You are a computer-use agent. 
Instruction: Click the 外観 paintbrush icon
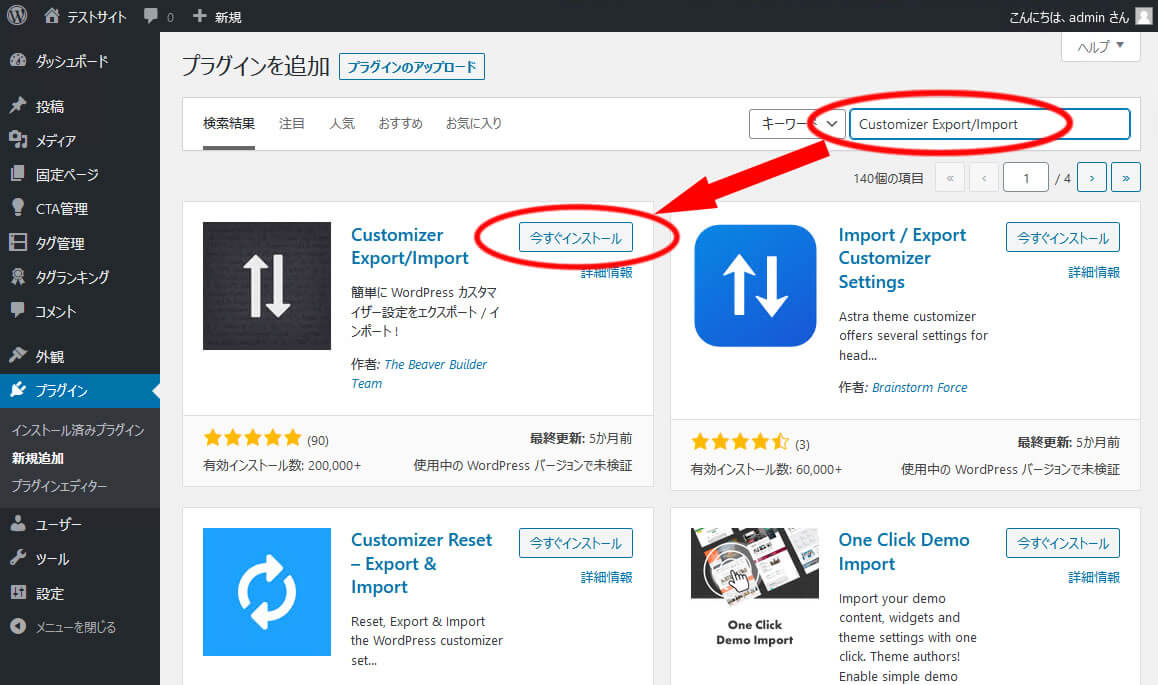tap(18, 356)
